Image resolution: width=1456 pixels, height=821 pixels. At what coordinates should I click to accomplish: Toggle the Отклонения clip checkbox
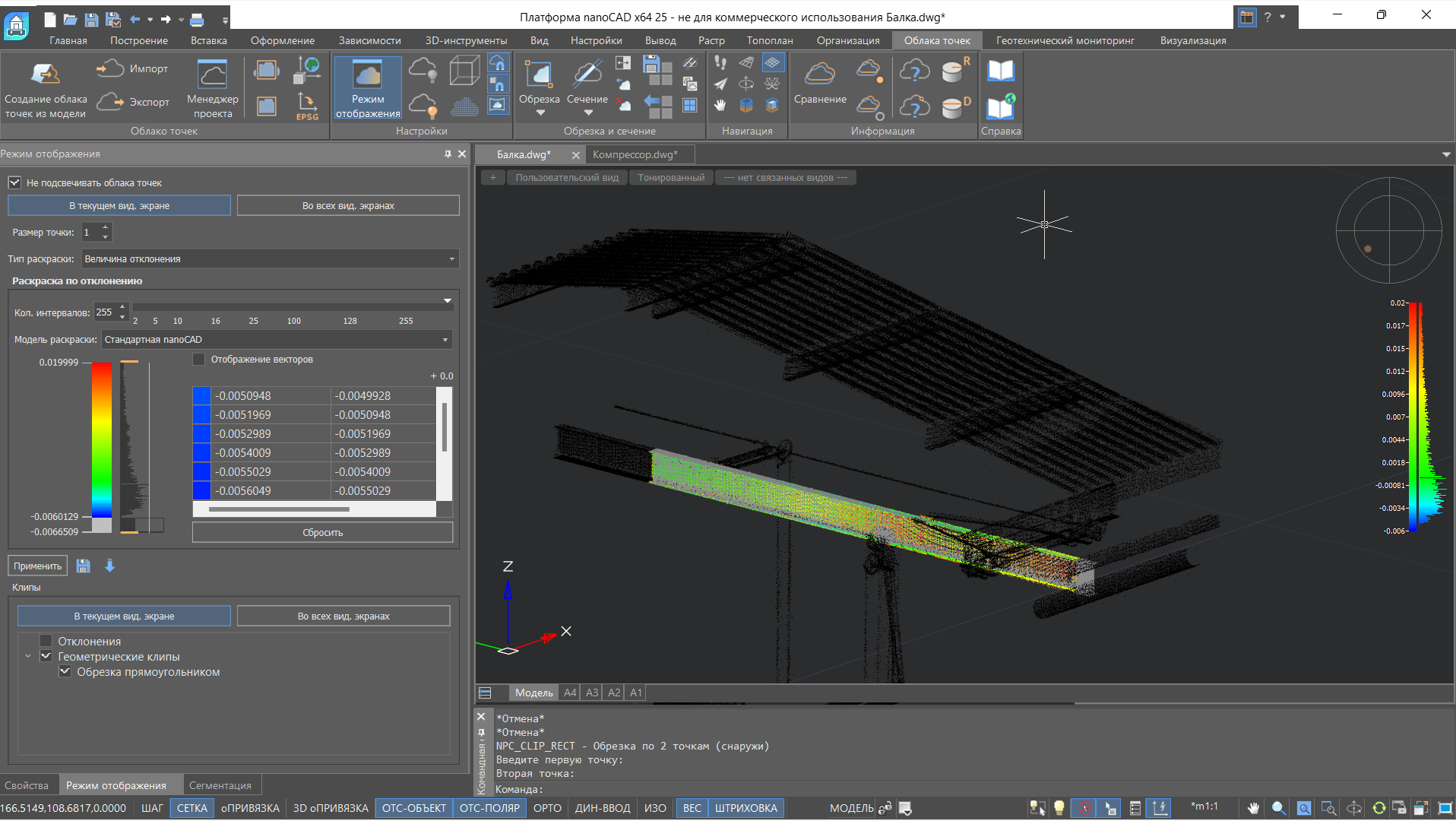pyautogui.click(x=46, y=642)
